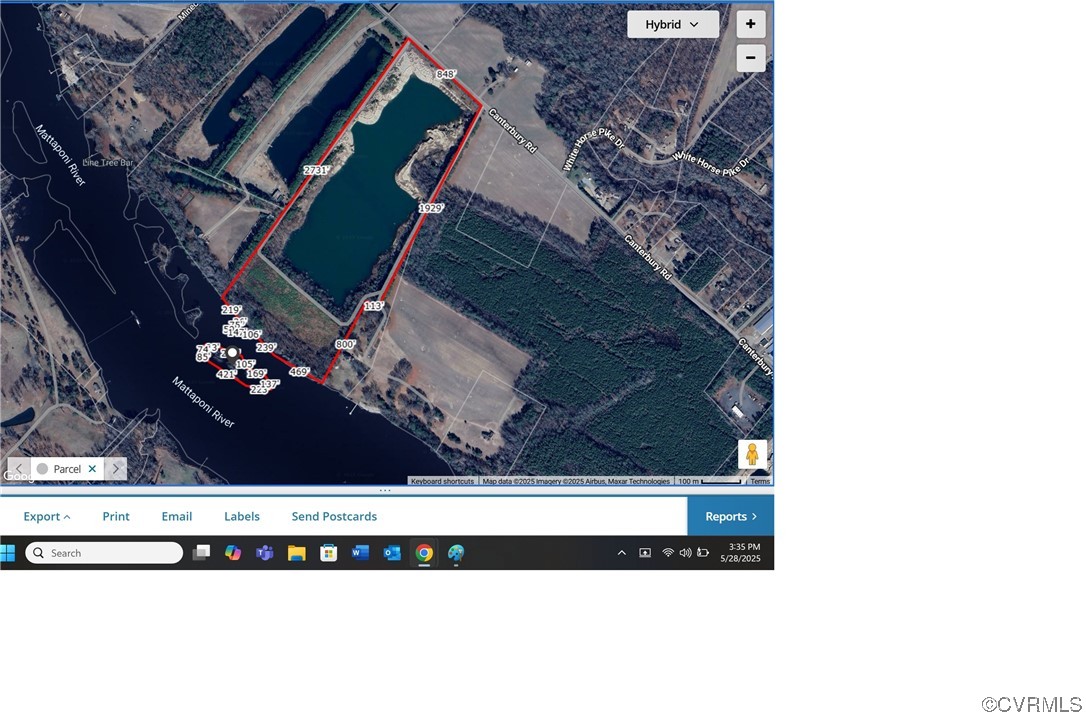Remove the Parcel layer chip
The width and height of the screenshot is (1086, 724).
[x=92, y=469]
